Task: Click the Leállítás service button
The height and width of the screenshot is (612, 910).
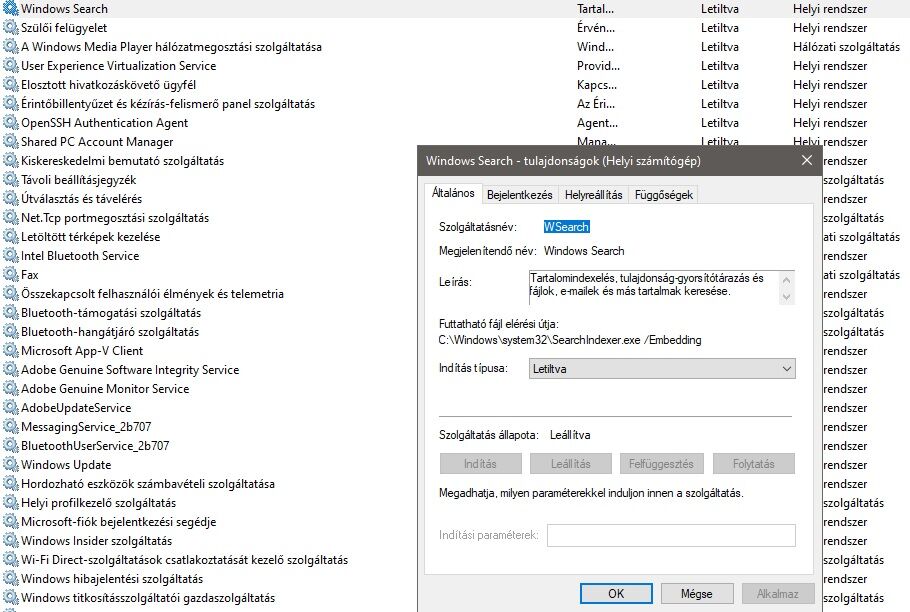Action: [570, 464]
